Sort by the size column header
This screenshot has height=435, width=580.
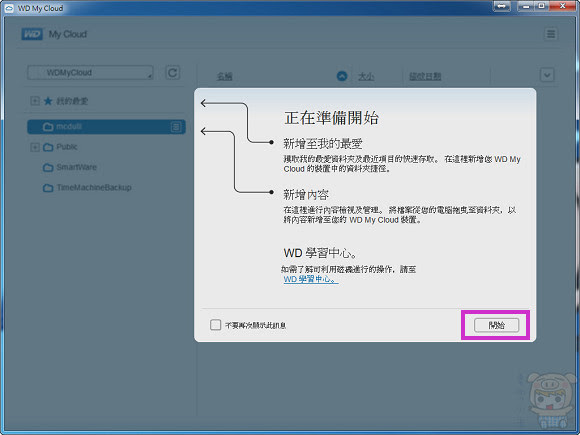point(366,77)
